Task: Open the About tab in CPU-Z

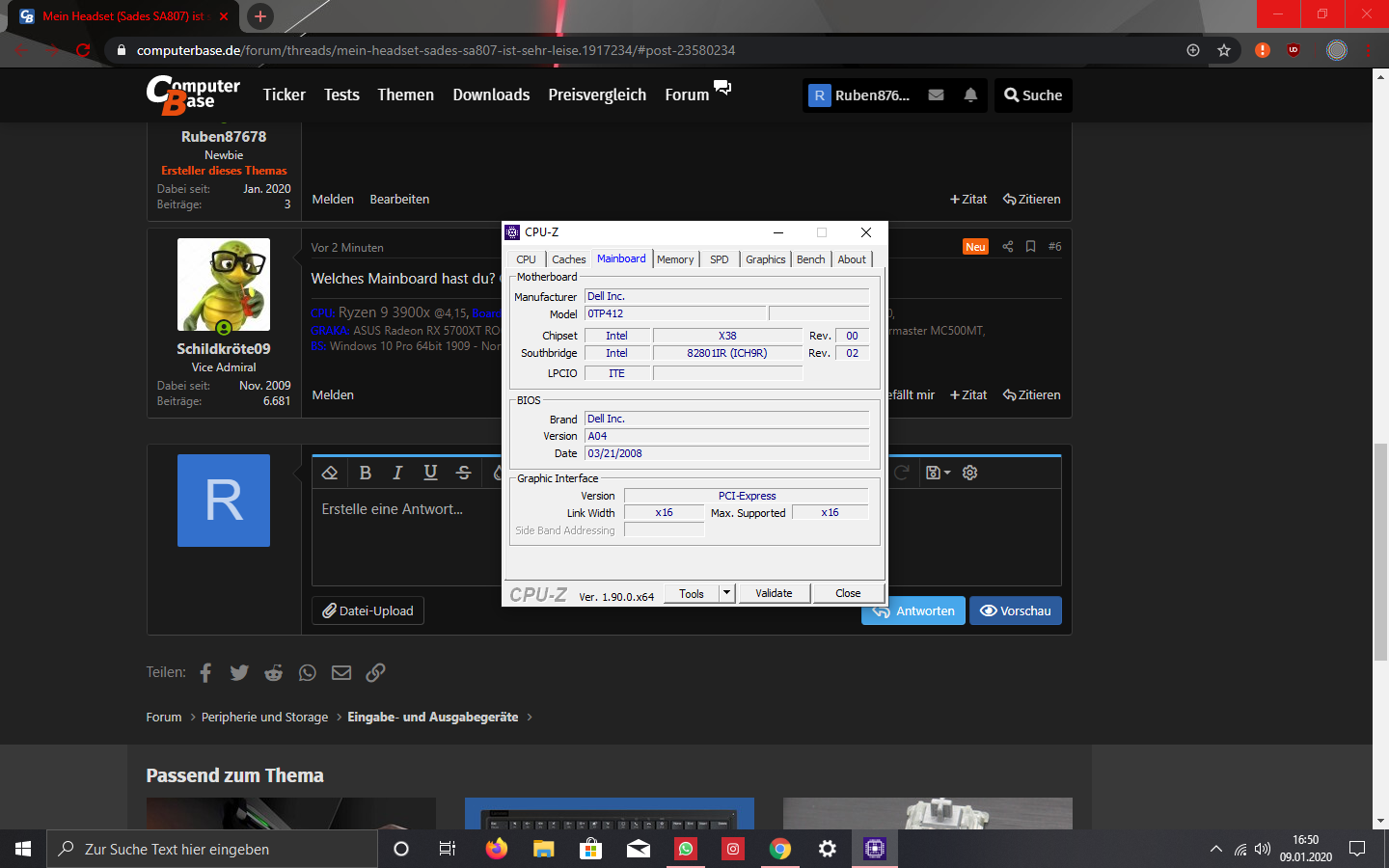Action: (852, 259)
